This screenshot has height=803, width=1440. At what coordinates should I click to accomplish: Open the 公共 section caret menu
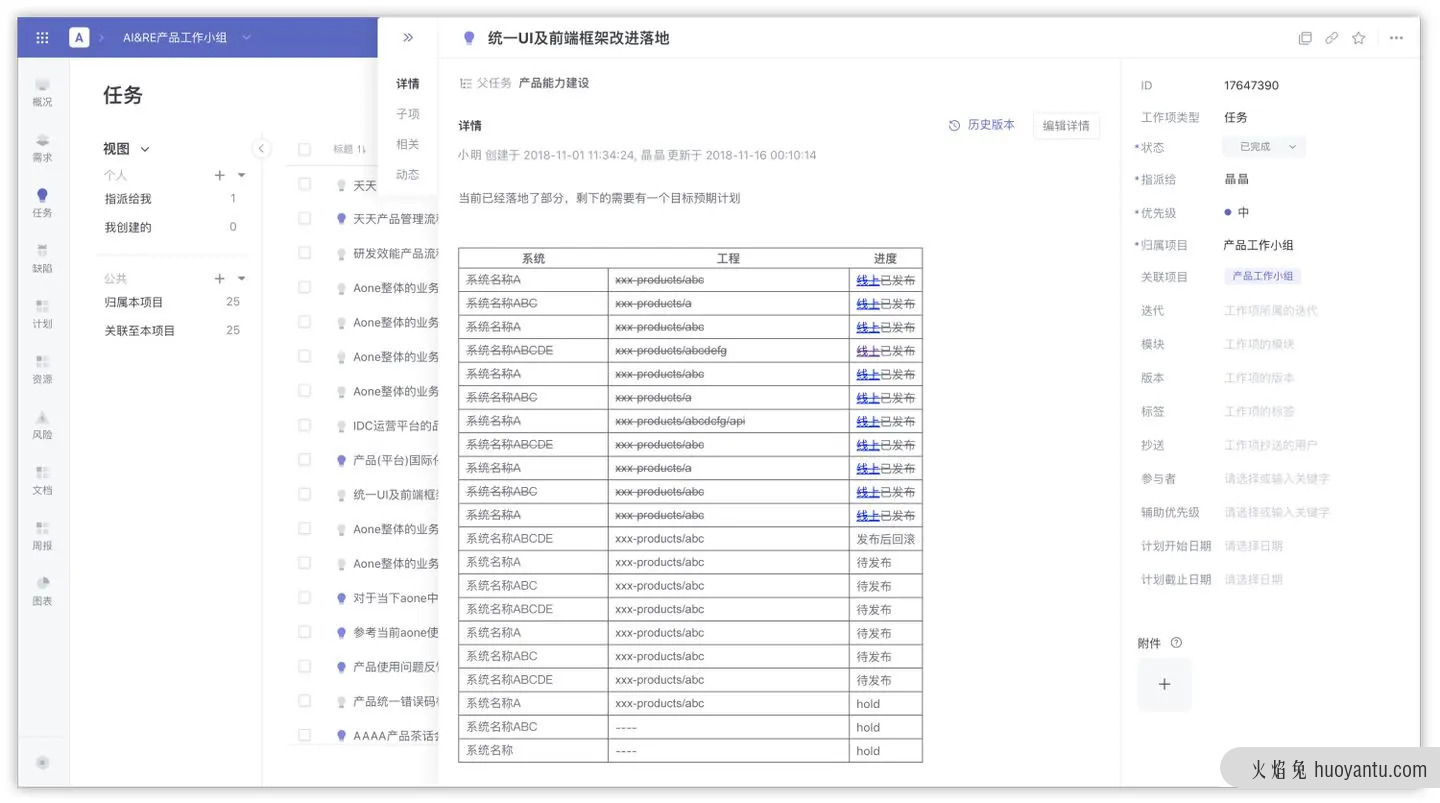point(241,279)
